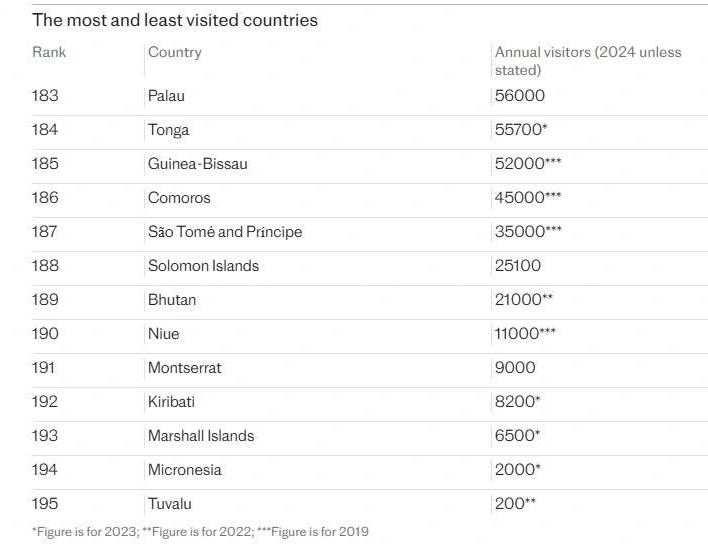
Task: Select the Kiribati country cell
Action: tap(171, 402)
